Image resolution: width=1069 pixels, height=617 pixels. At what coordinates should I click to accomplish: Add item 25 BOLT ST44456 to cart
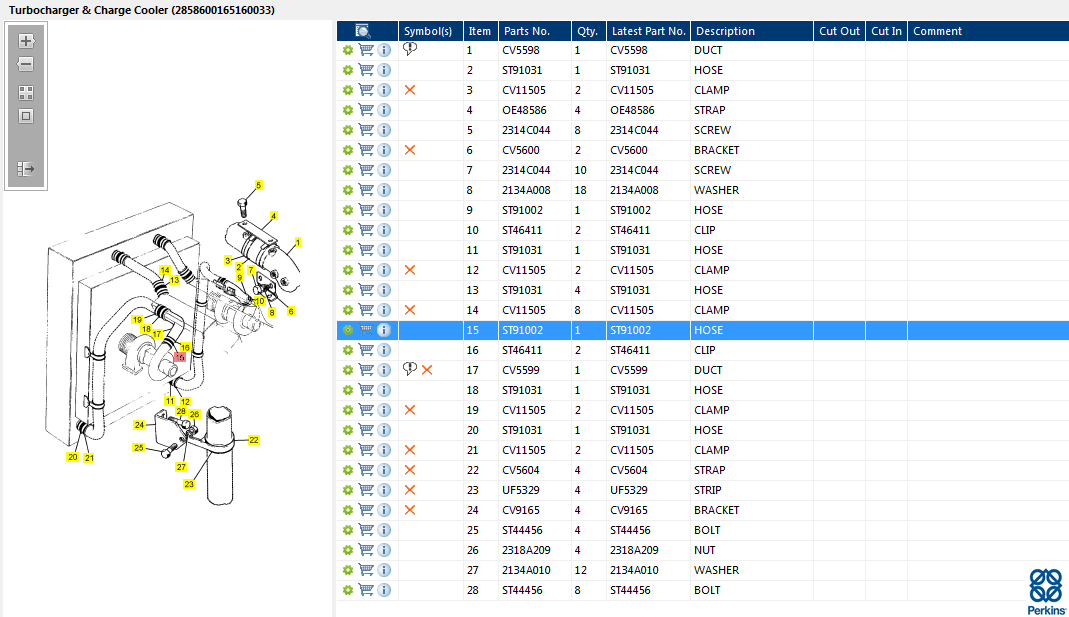(366, 530)
